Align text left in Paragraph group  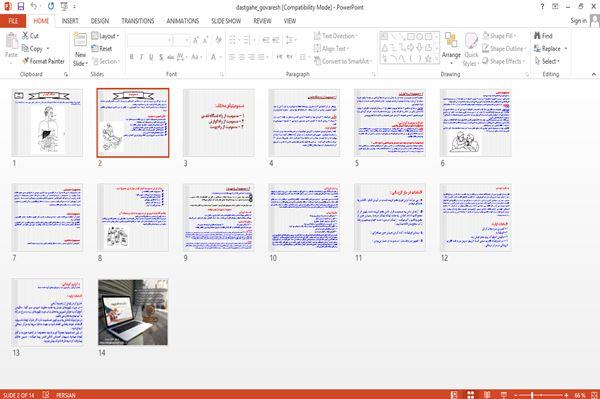click(232, 57)
